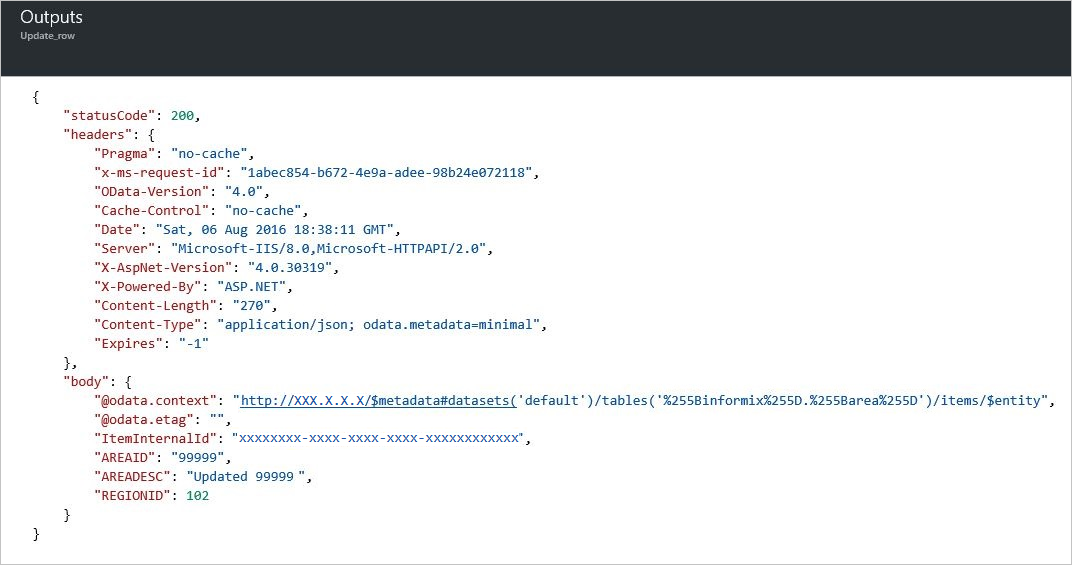The image size is (1072, 565).
Task: Select the Server header value text
Action: coord(329,249)
